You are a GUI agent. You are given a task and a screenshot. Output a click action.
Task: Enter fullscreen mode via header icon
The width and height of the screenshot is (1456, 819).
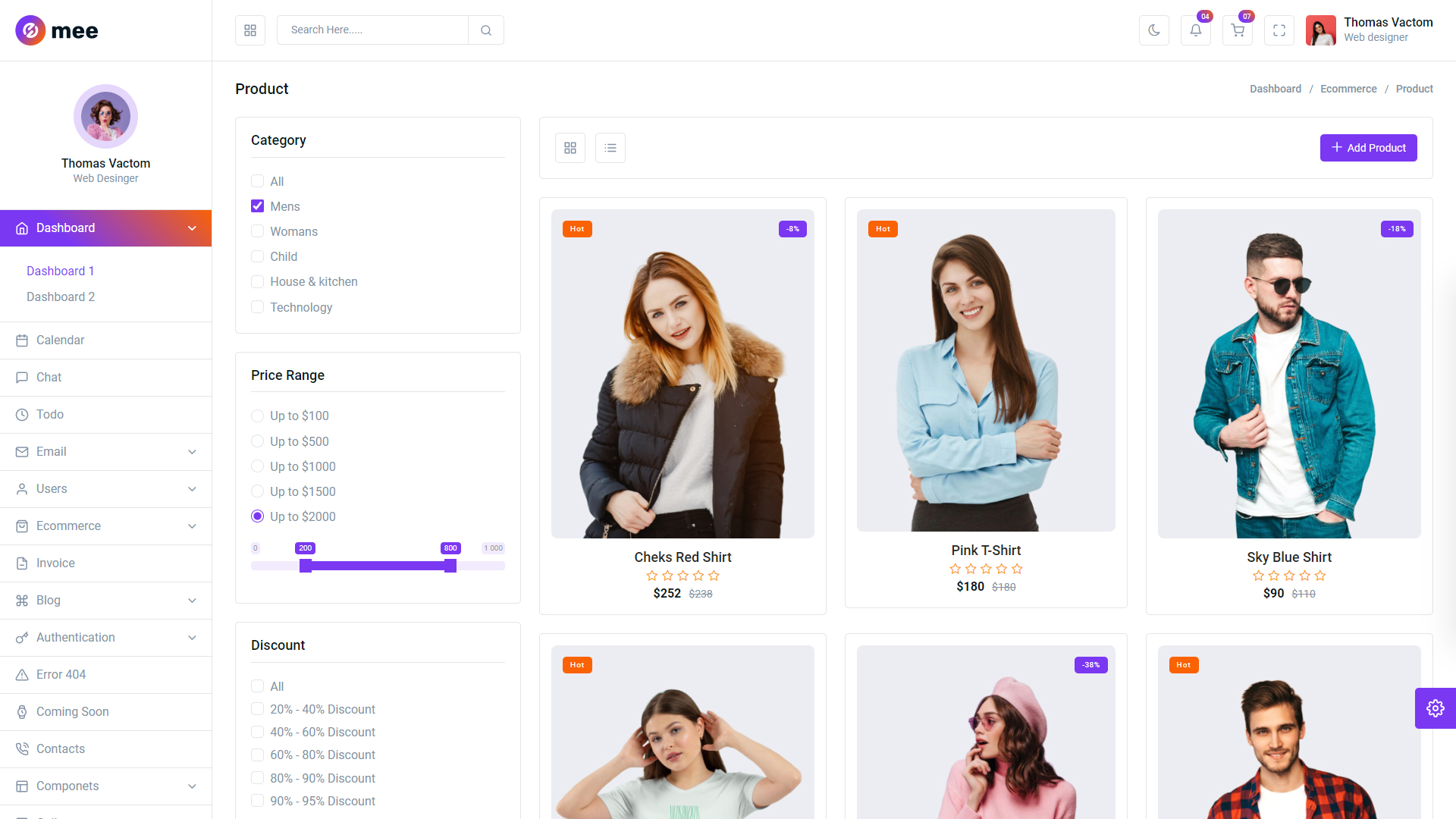tap(1279, 30)
